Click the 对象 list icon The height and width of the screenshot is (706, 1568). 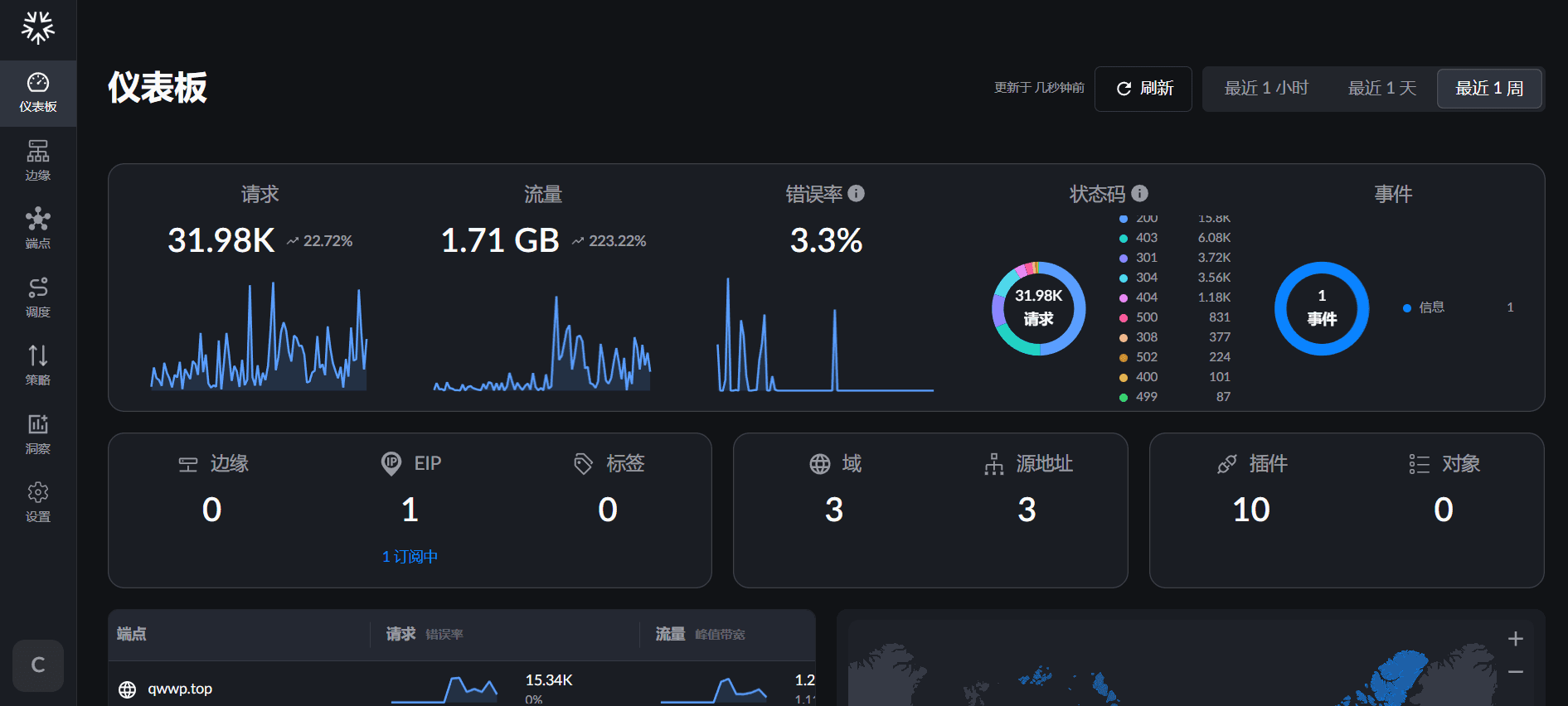1420,464
